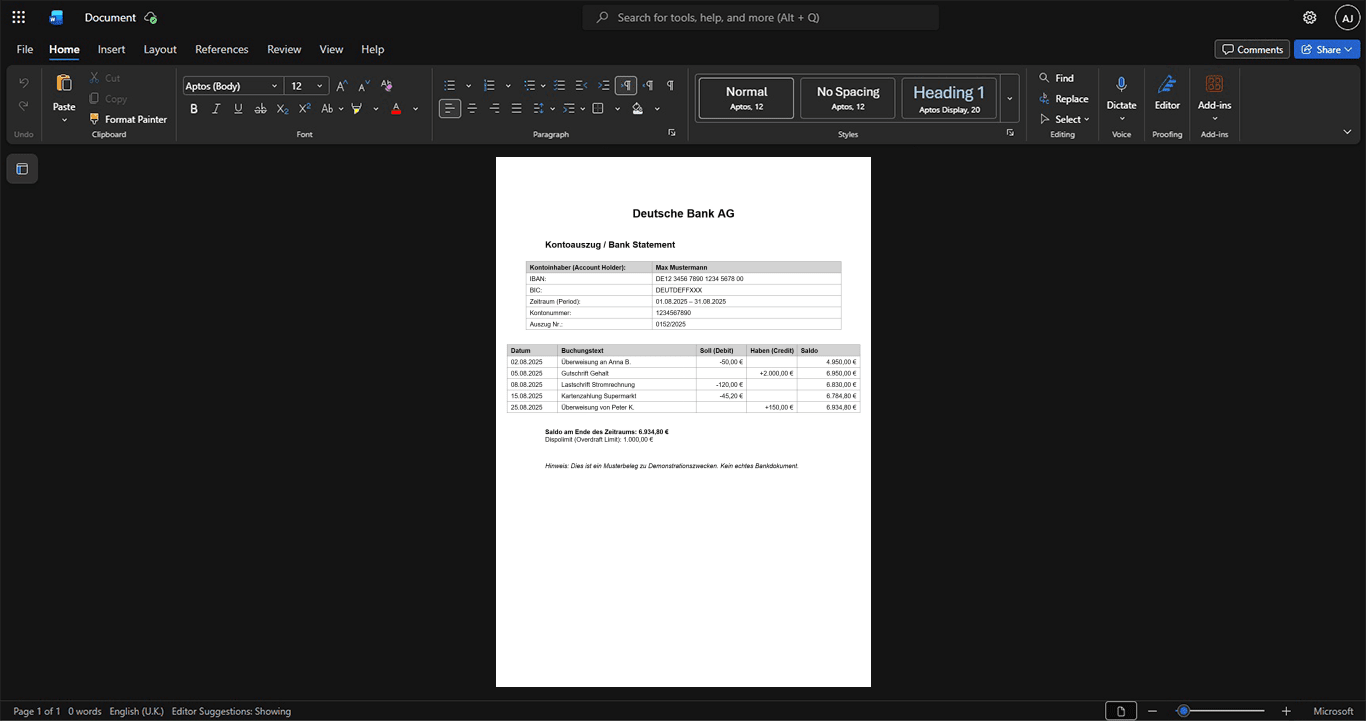Image resolution: width=1366 pixels, height=721 pixels.
Task: Justify the paragraph text
Action: coord(516,108)
